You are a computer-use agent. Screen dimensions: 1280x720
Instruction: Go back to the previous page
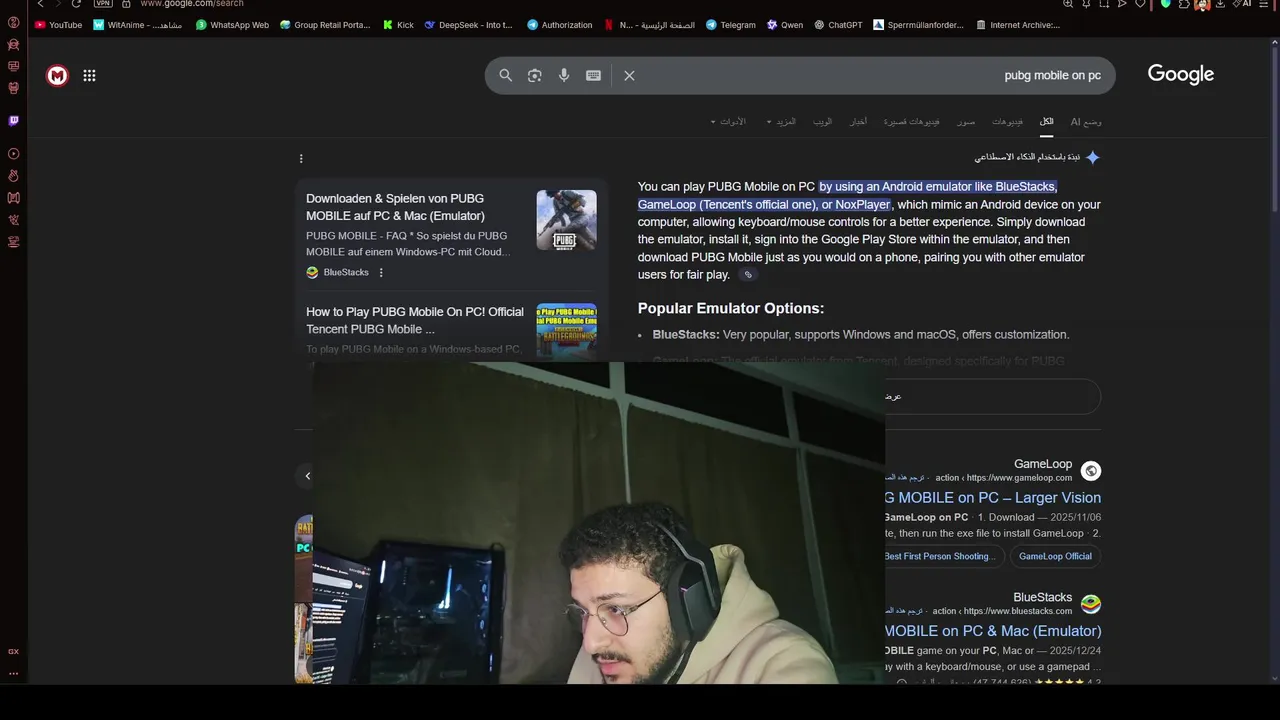(41, 4)
